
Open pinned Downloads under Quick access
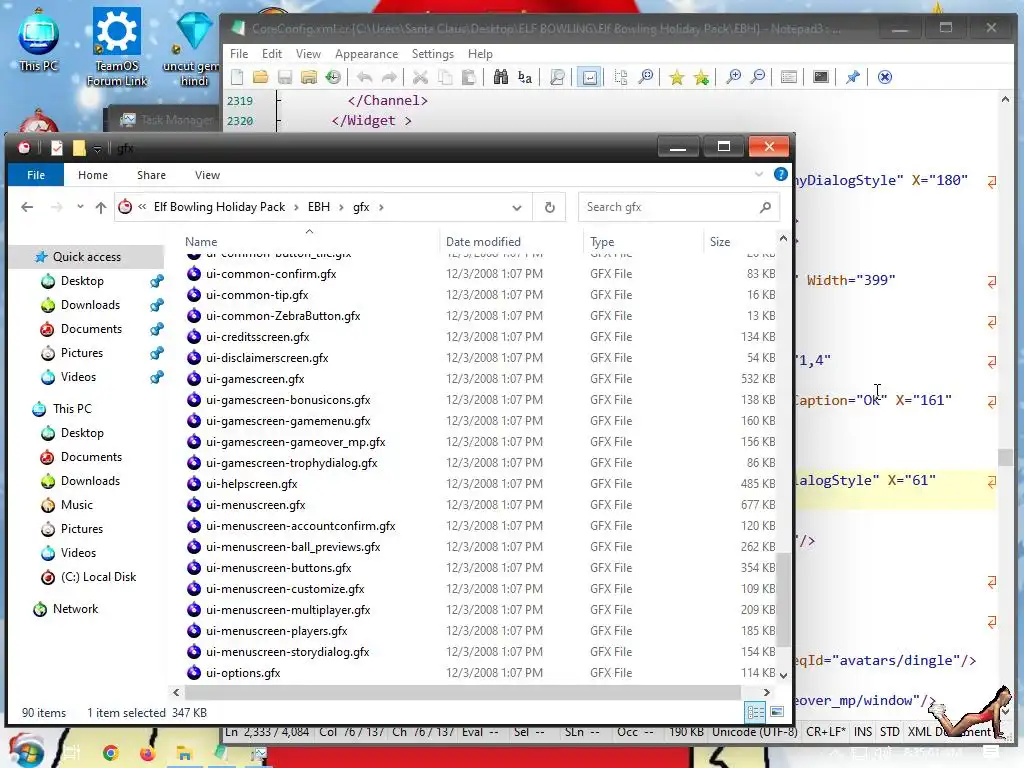pyautogui.click(x=90, y=305)
